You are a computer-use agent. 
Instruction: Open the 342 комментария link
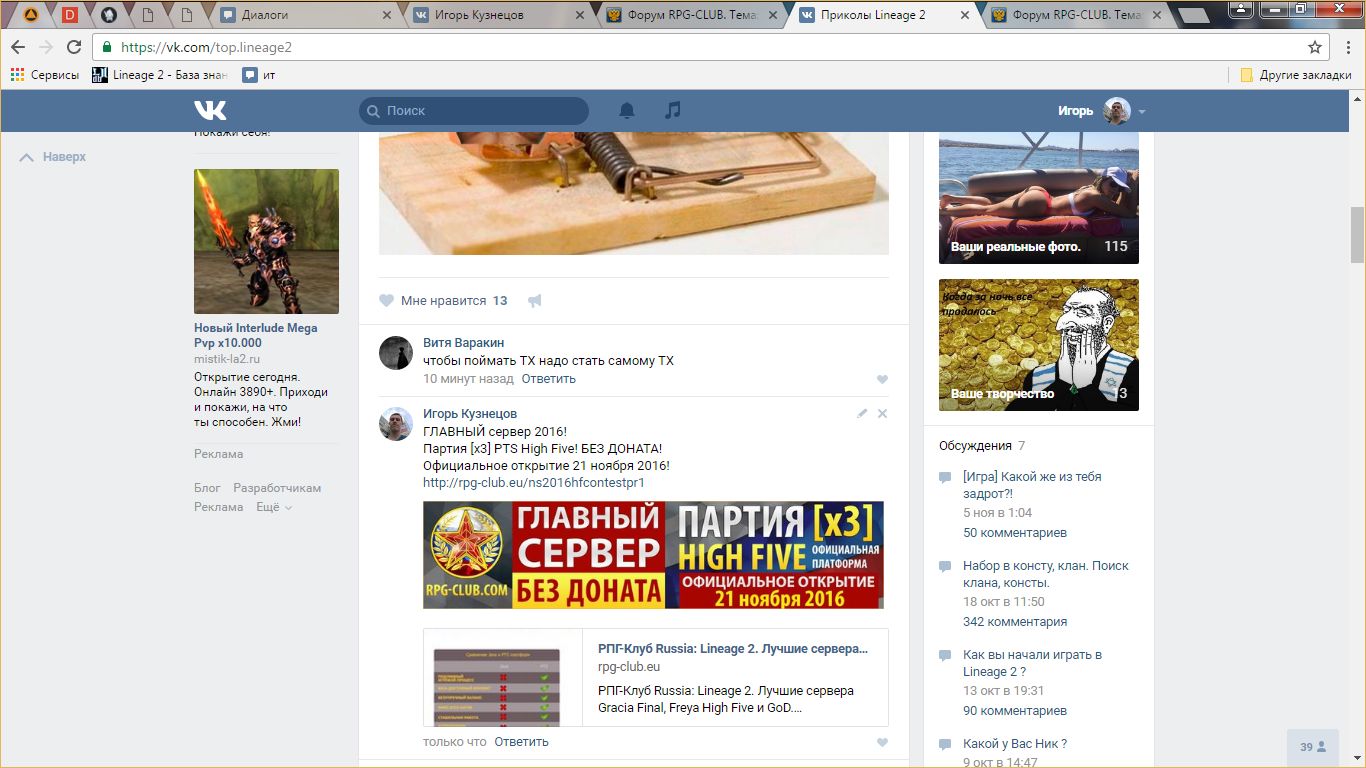[x=1015, y=621]
